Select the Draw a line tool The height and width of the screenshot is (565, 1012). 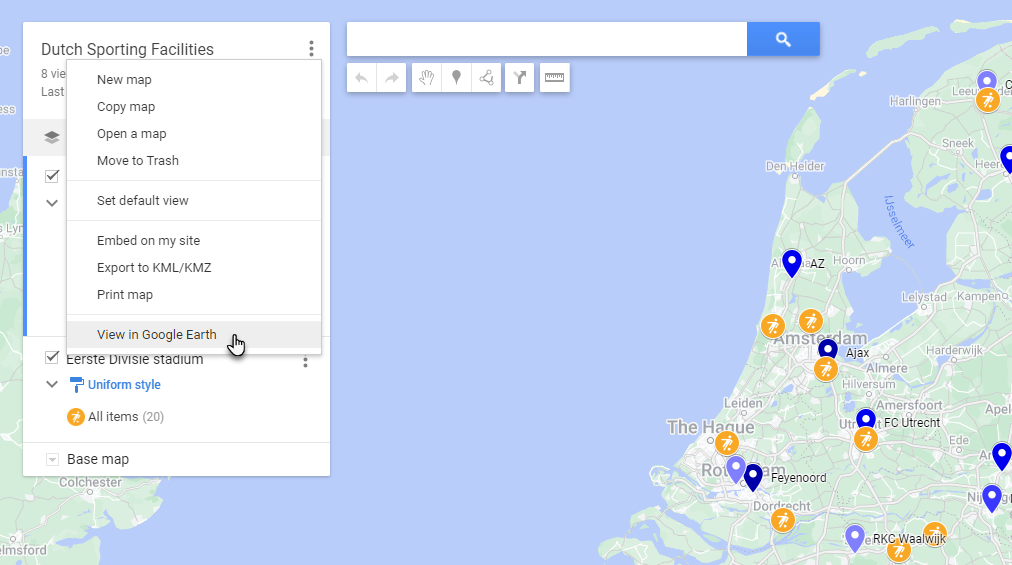click(486, 78)
